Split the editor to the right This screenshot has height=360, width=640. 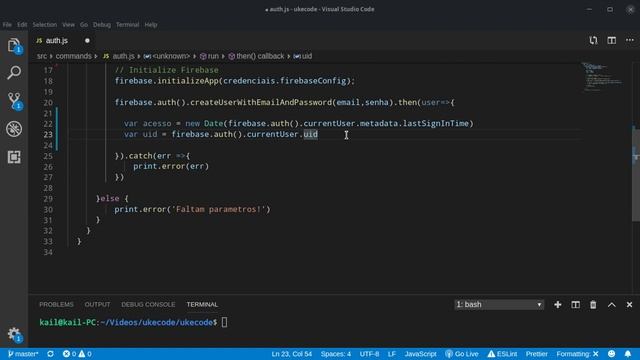click(x=611, y=40)
